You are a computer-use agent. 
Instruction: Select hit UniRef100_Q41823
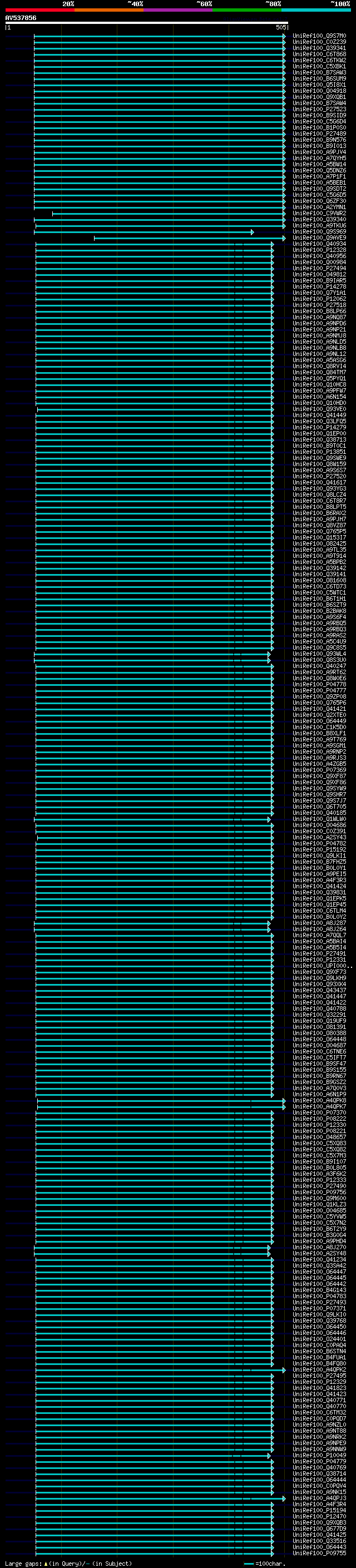(x=319, y=1388)
